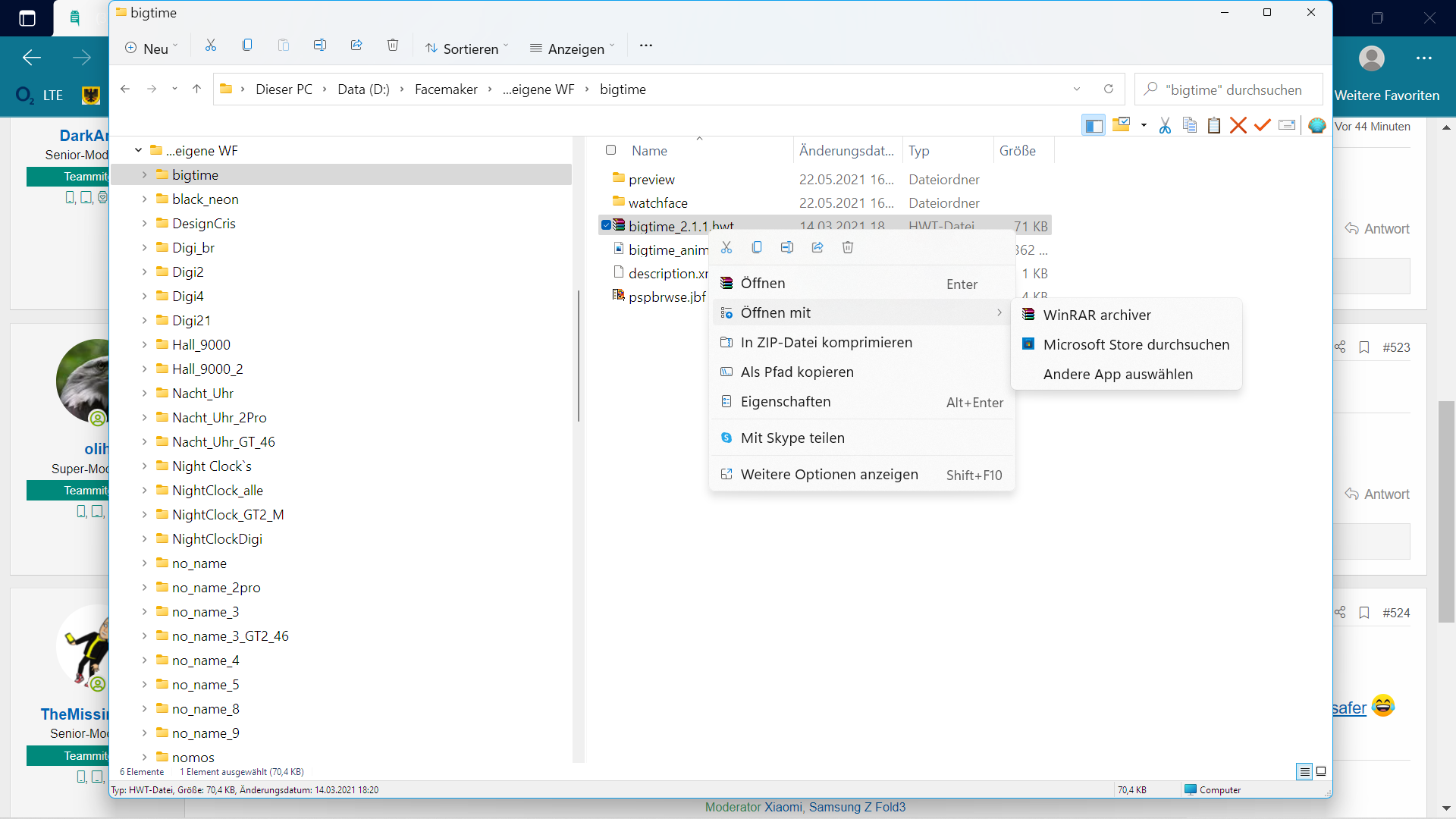The image size is (1456, 819).
Task: Choose Öffnen in the context menu
Action: coord(861,283)
